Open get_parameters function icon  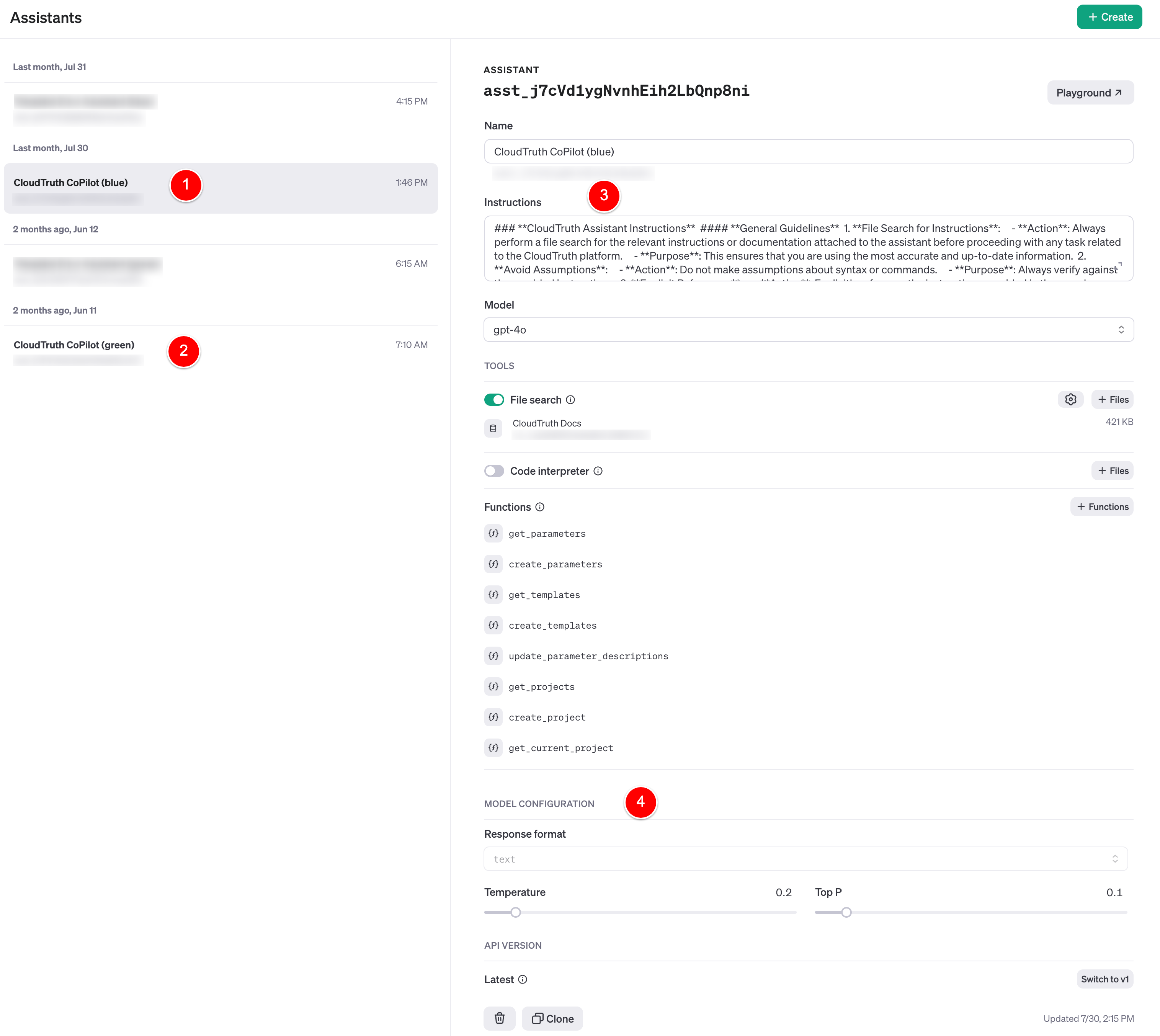(493, 533)
